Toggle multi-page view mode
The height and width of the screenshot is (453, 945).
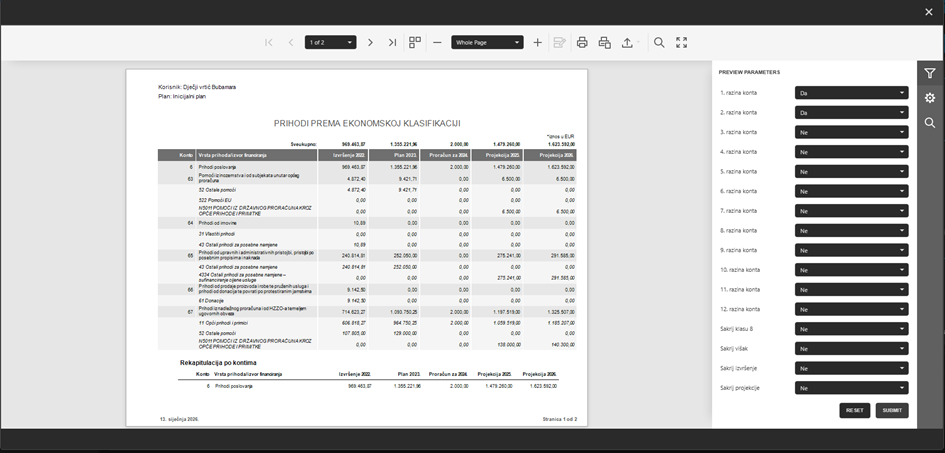tap(415, 43)
